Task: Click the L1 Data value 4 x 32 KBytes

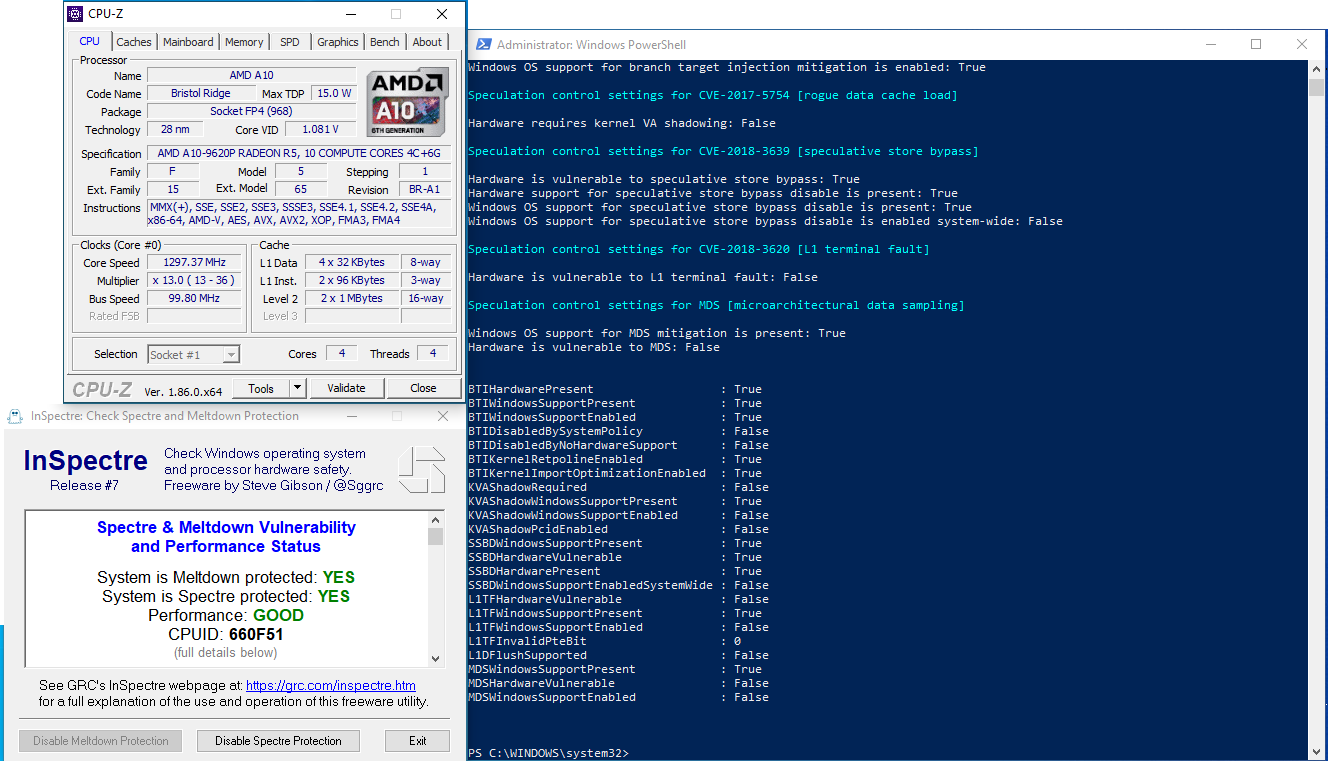Action: 350,263
